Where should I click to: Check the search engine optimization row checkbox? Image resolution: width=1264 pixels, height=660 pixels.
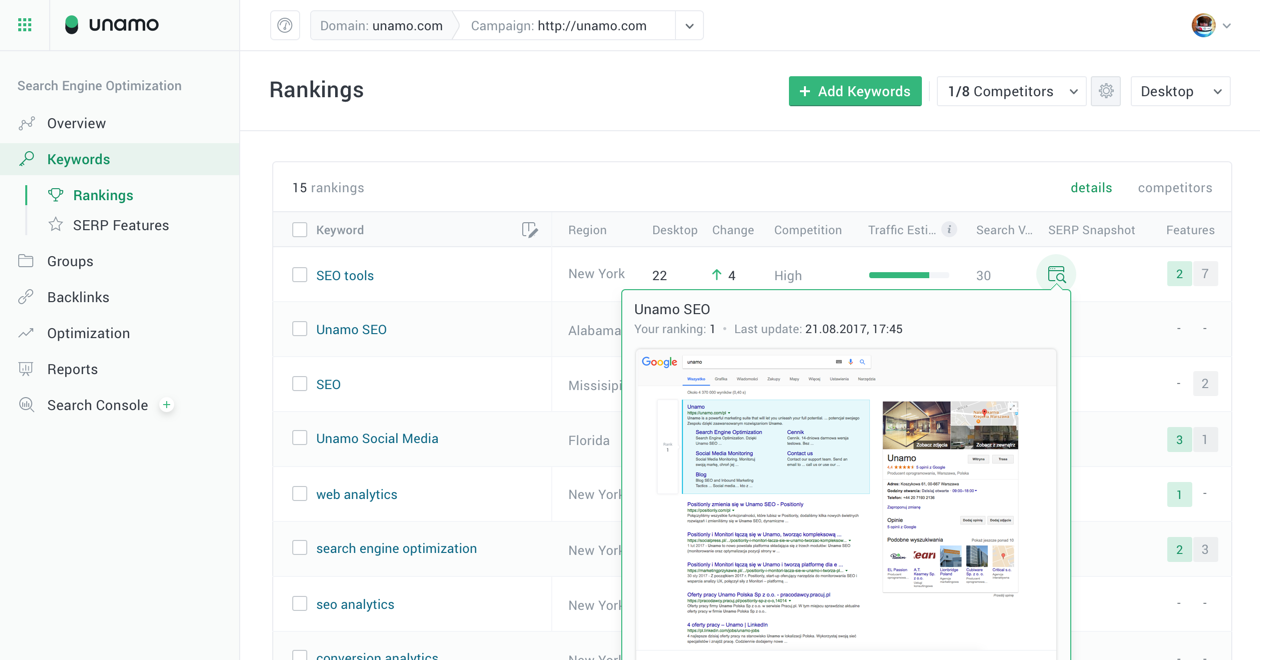click(300, 548)
